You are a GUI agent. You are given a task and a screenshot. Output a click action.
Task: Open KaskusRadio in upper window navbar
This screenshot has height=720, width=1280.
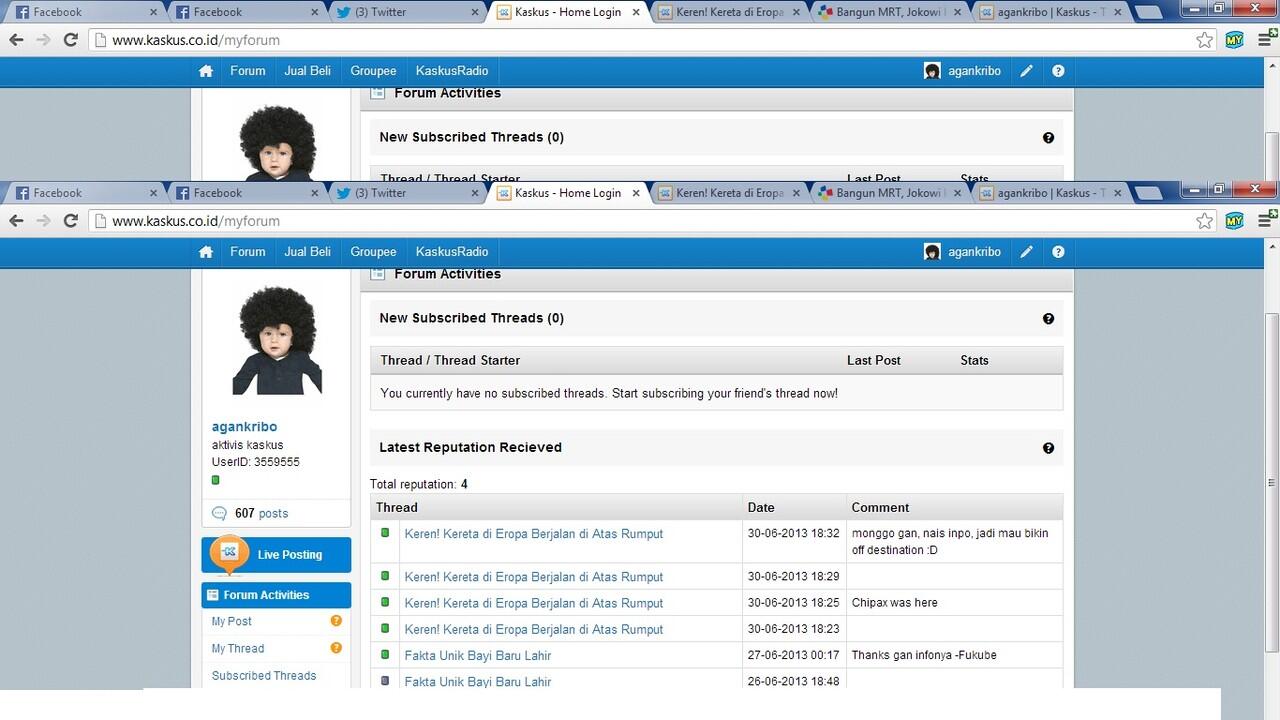click(452, 71)
